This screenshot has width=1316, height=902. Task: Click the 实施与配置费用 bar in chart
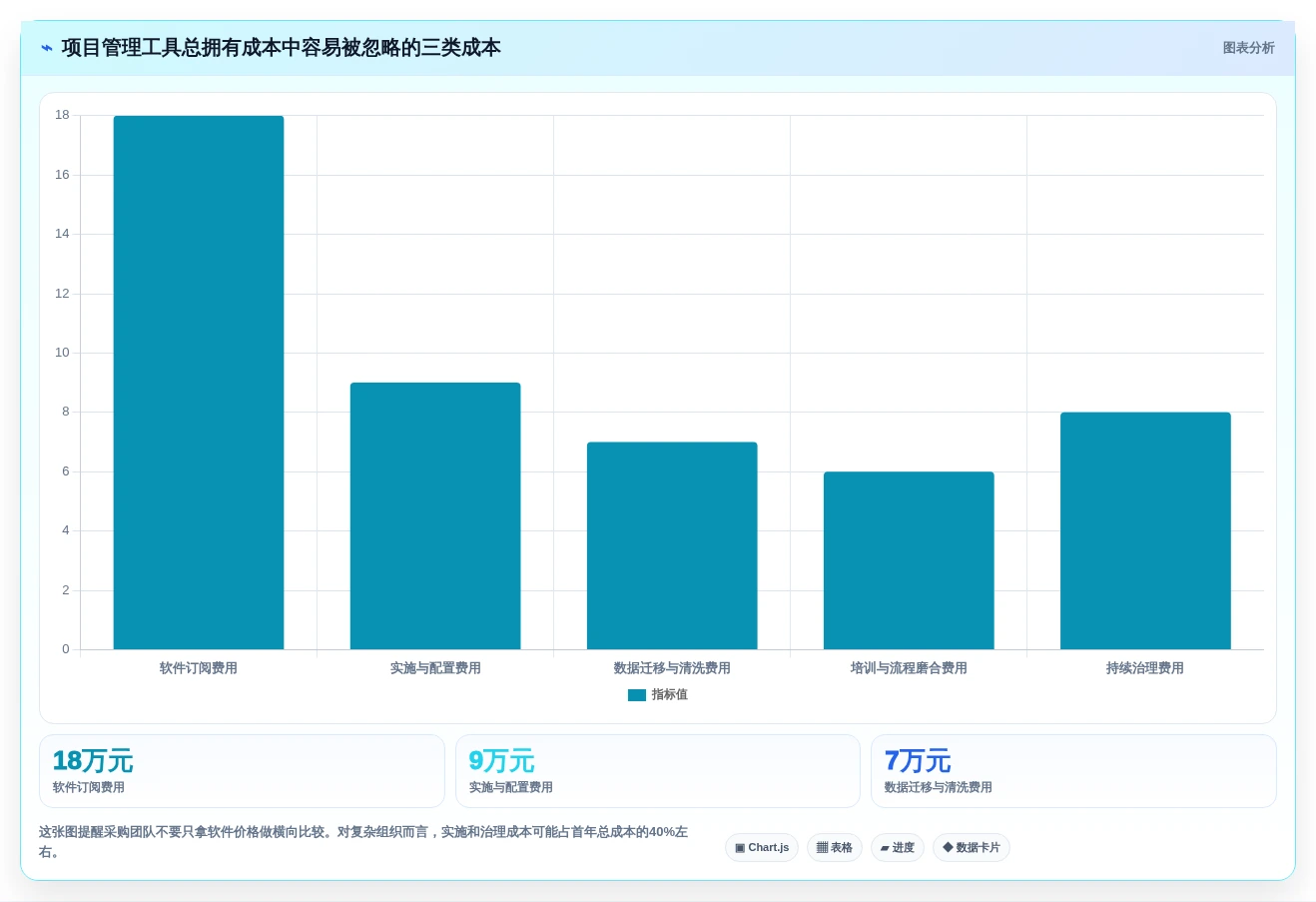(x=435, y=515)
